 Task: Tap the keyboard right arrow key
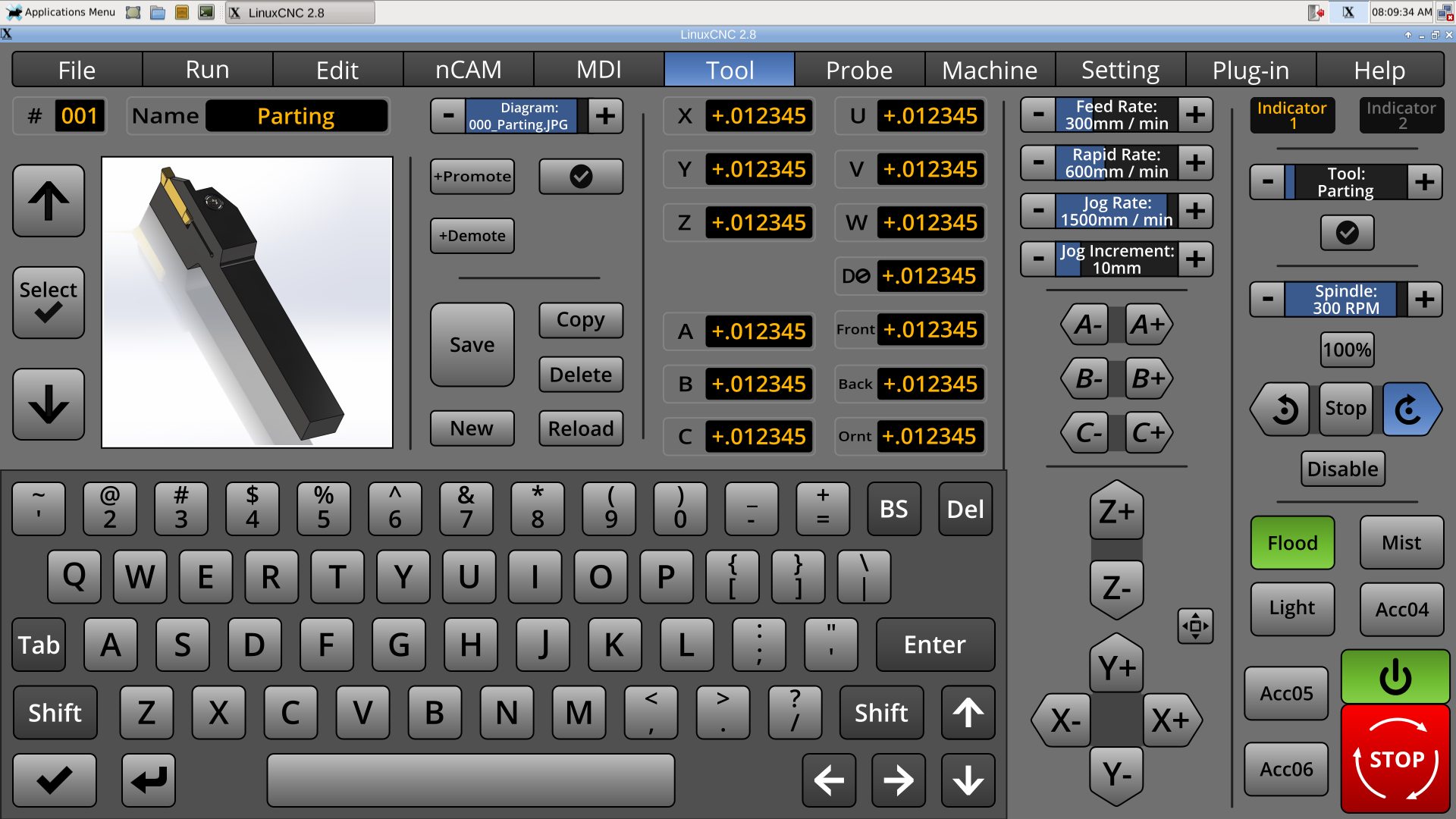[x=899, y=780]
